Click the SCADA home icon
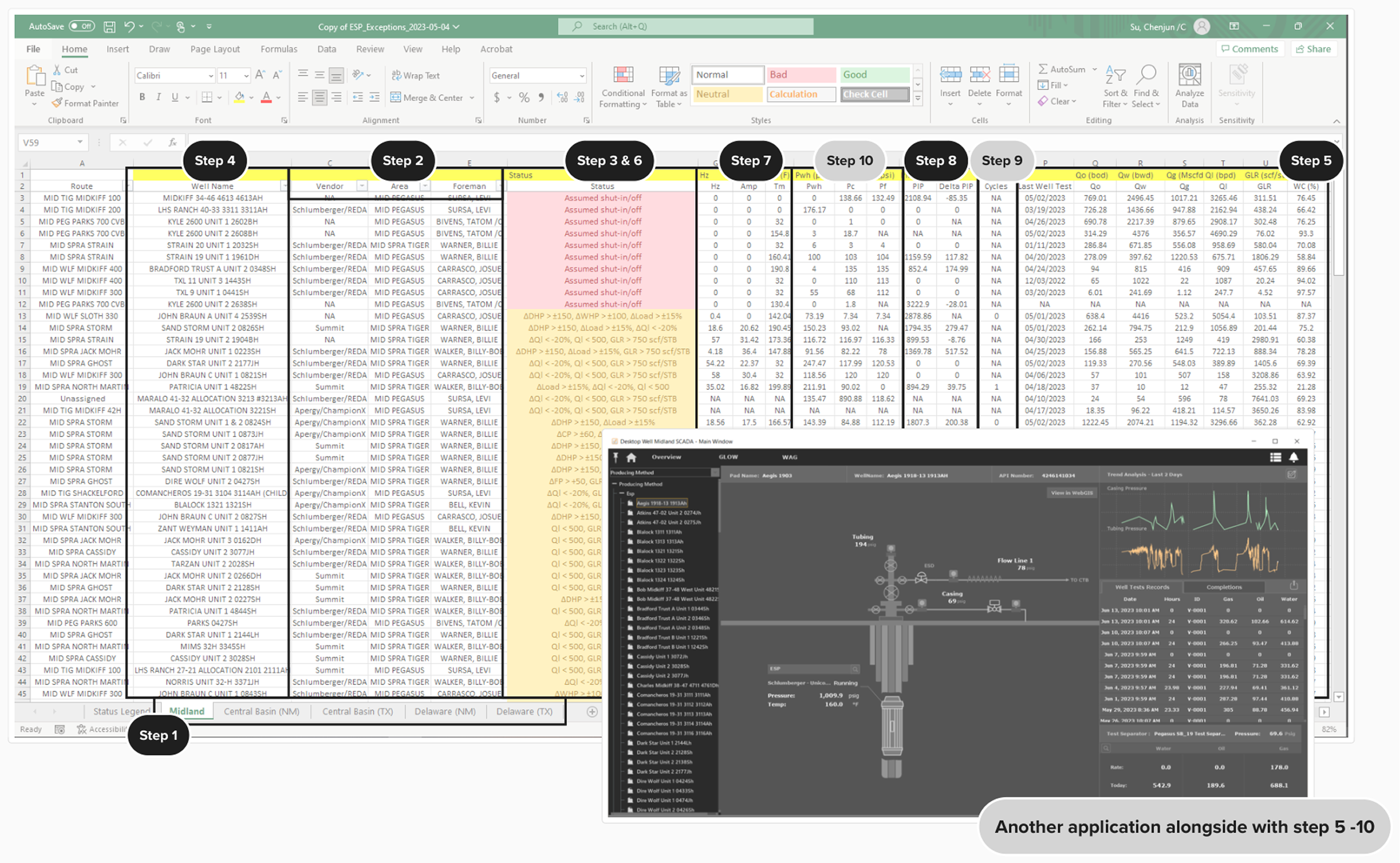Screen dimensions: 1400x863 [x=631, y=457]
